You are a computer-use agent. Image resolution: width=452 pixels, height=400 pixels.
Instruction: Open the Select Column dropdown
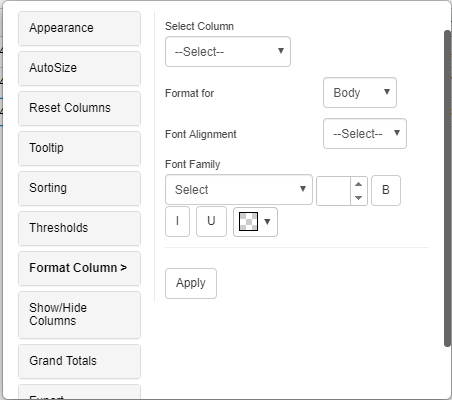click(x=228, y=52)
